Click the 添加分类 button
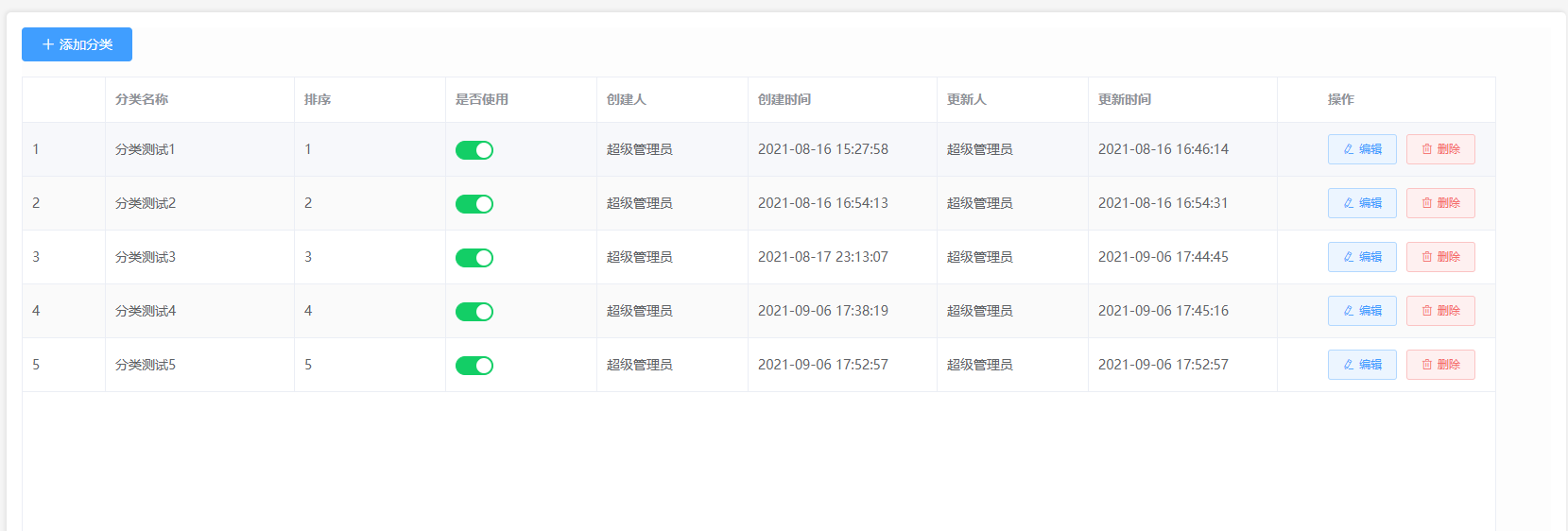Image resolution: width=1568 pixels, height=531 pixels. pos(77,44)
